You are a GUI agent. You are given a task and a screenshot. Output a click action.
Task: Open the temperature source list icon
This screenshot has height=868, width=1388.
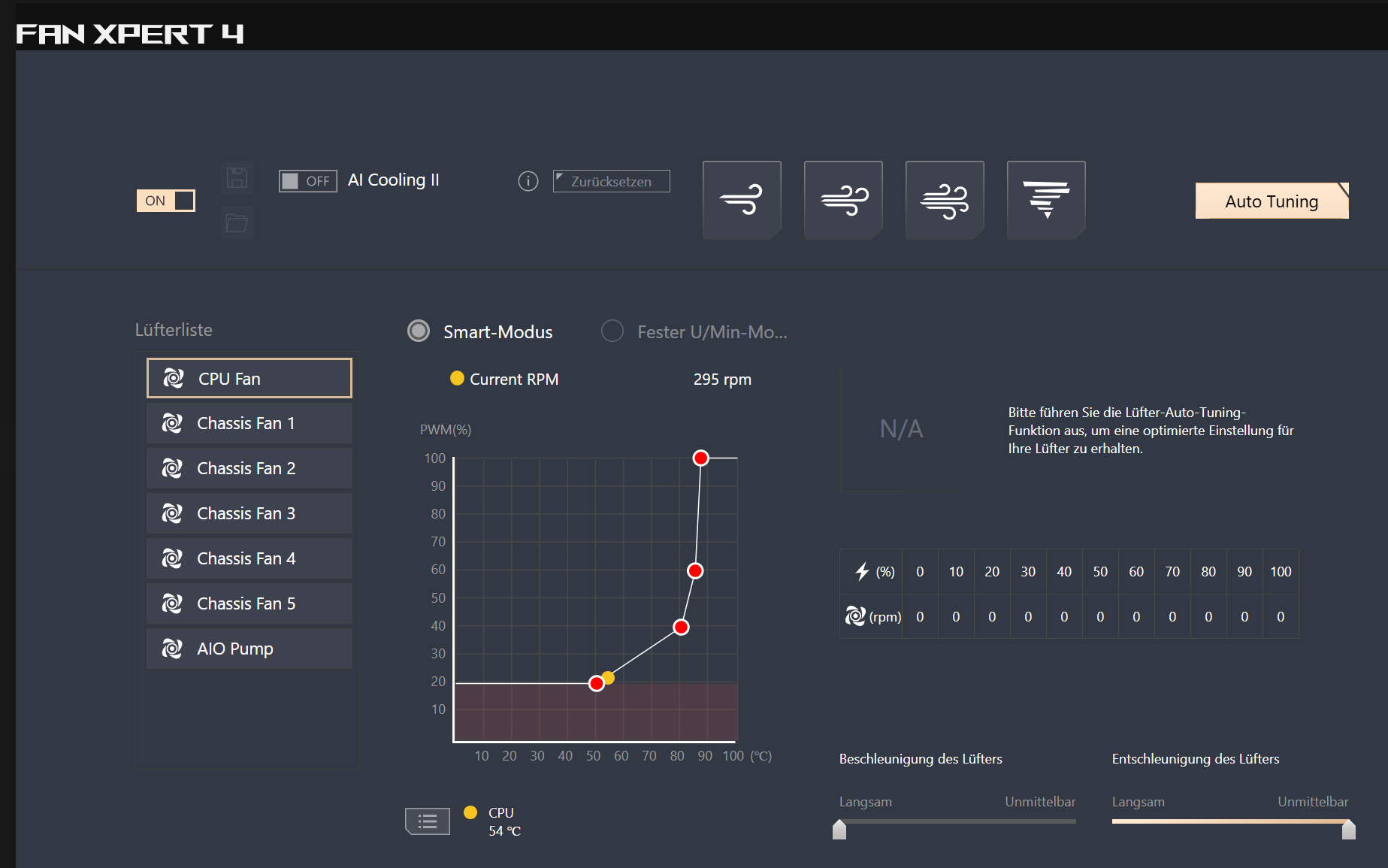click(x=428, y=821)
